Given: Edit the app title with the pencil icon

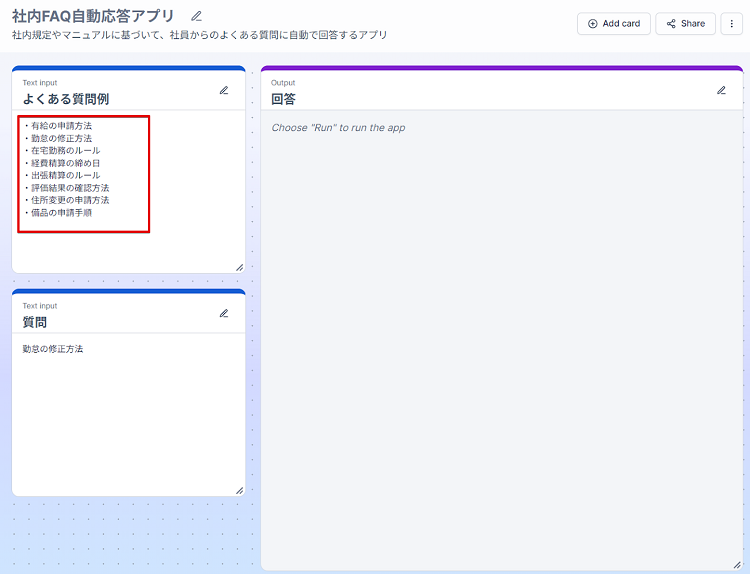Looking at the screenshot, I should point(196,16).
